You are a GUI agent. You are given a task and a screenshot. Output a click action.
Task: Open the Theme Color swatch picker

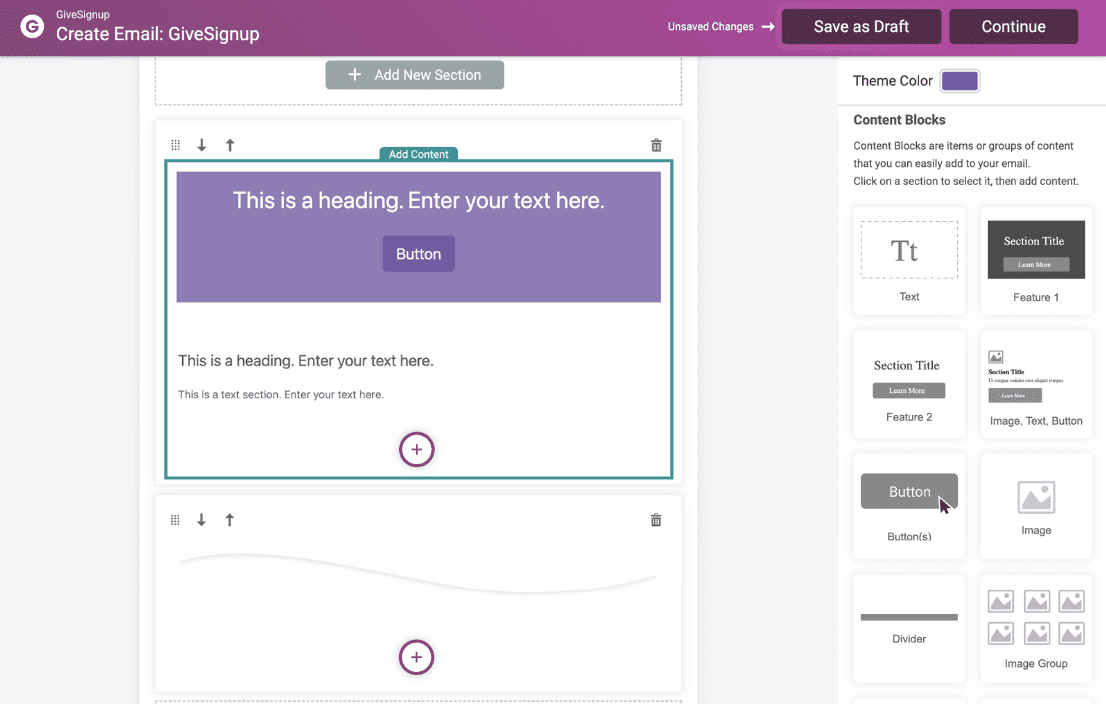coord(959,81)
